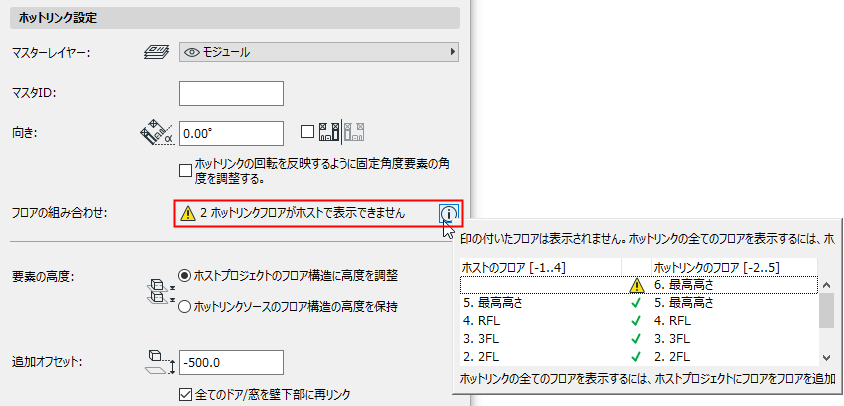Click the マスタID input field
844x406 pixels.
point(231,94)
